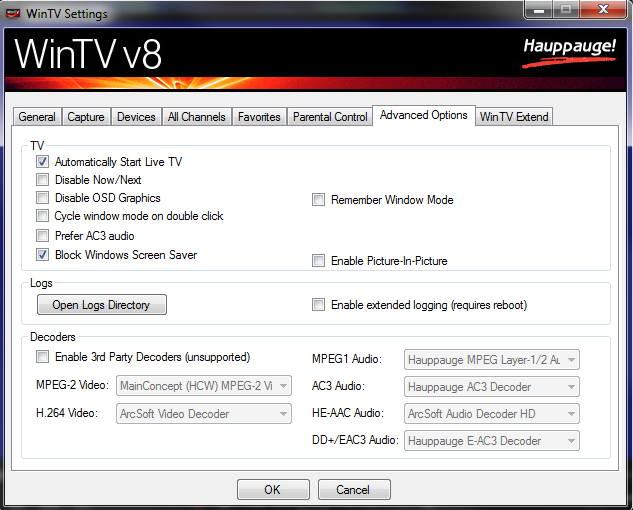Click the Cancel button
Viewport: 633px width, 510px height.
point(354,489)
